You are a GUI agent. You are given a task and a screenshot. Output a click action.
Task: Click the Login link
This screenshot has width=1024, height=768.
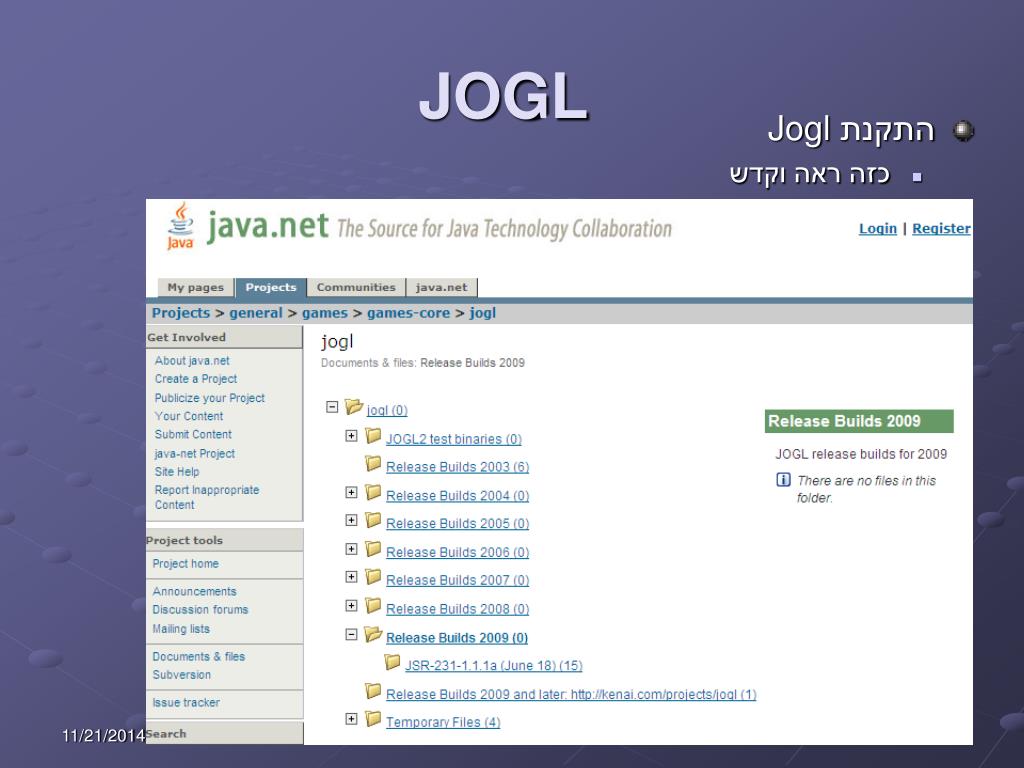coord(878,229)
